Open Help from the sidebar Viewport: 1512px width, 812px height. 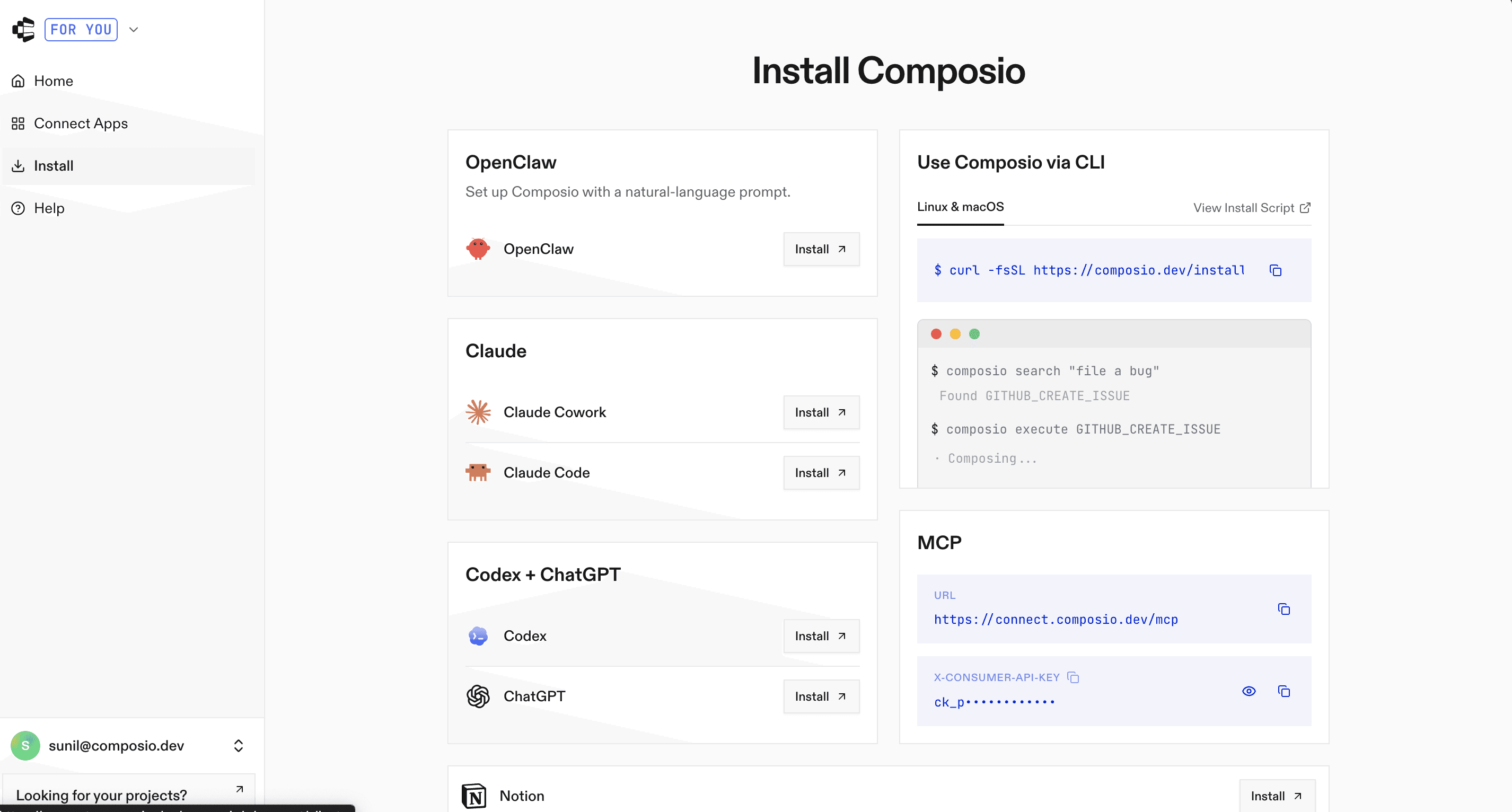(x=49, y=208)
